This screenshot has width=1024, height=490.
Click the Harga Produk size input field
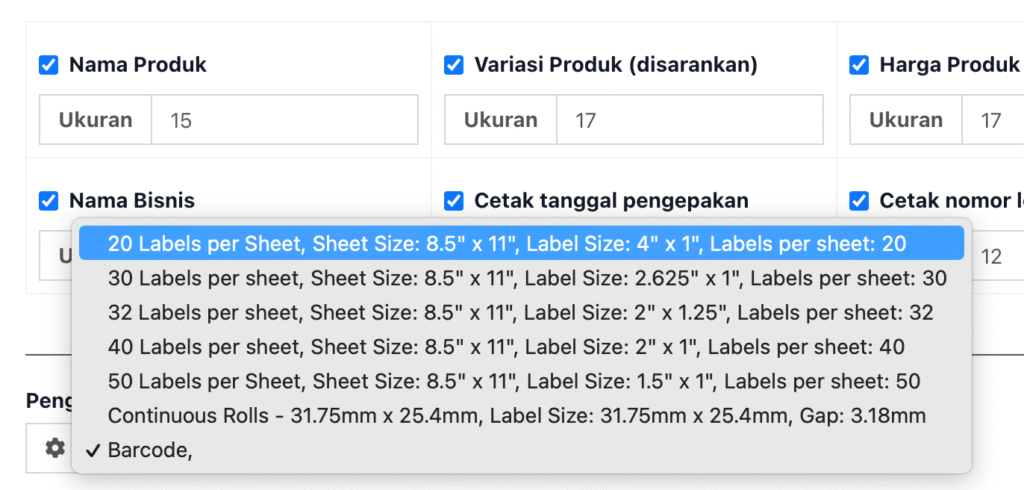pyautogui.click(x=995, y=120)
